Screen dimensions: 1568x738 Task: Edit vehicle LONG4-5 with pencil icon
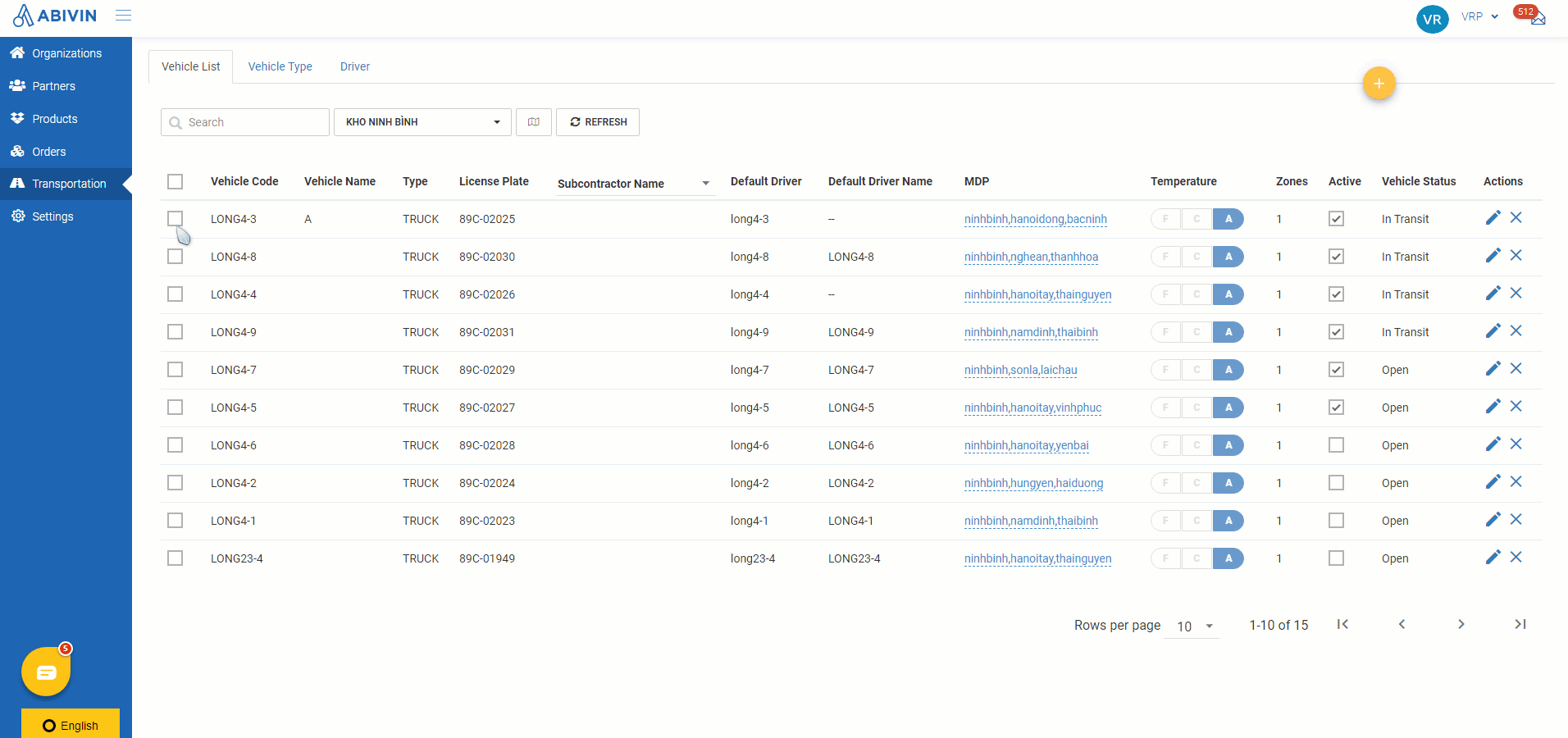[x=1493, y=406]
